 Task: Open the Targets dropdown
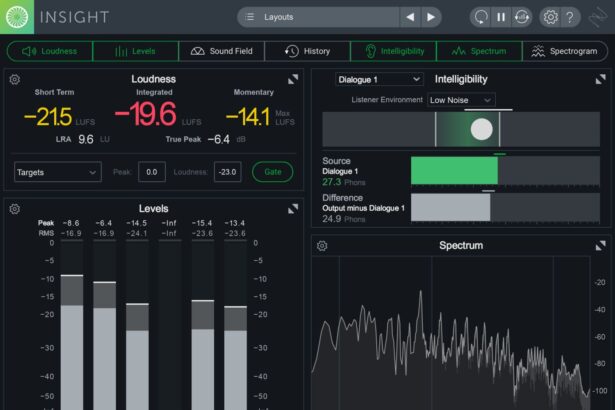57,172
